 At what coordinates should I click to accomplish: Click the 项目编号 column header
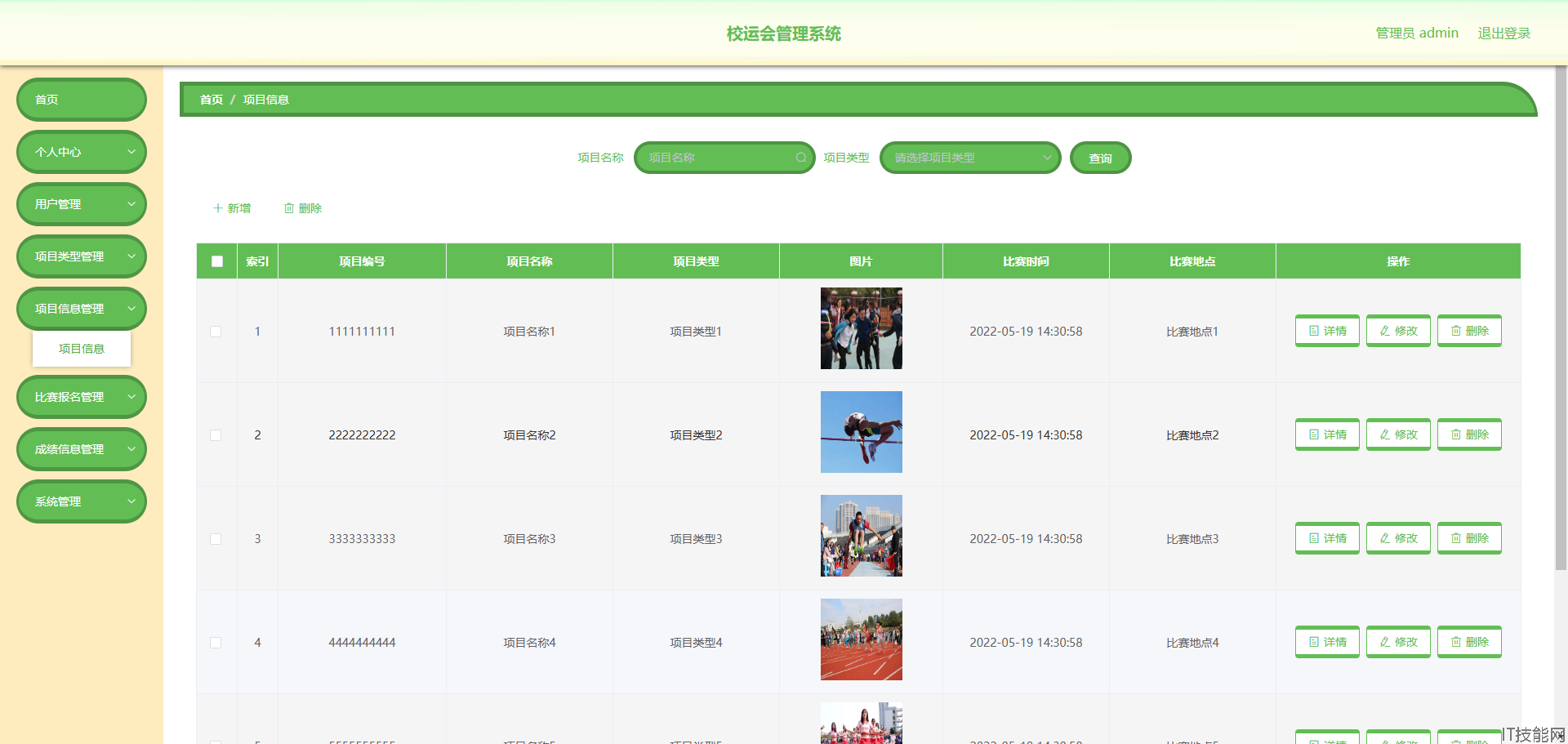point(362,261)
